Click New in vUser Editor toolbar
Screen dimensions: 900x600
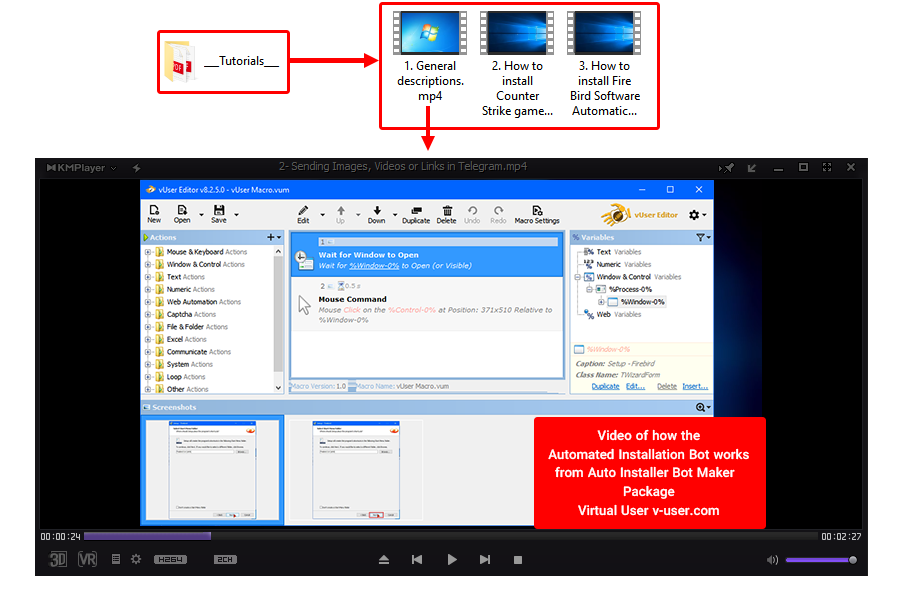click(x=154, y=214)
